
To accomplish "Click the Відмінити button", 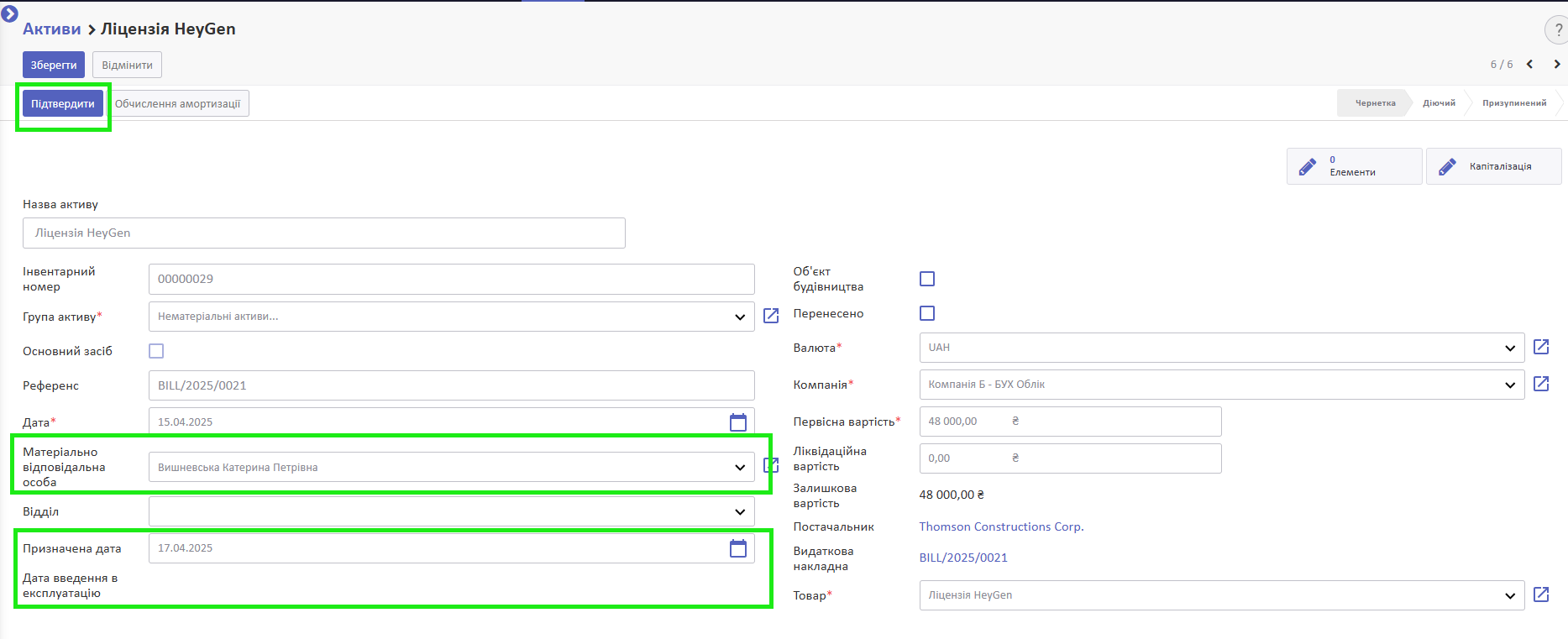I will click(127, 65).
